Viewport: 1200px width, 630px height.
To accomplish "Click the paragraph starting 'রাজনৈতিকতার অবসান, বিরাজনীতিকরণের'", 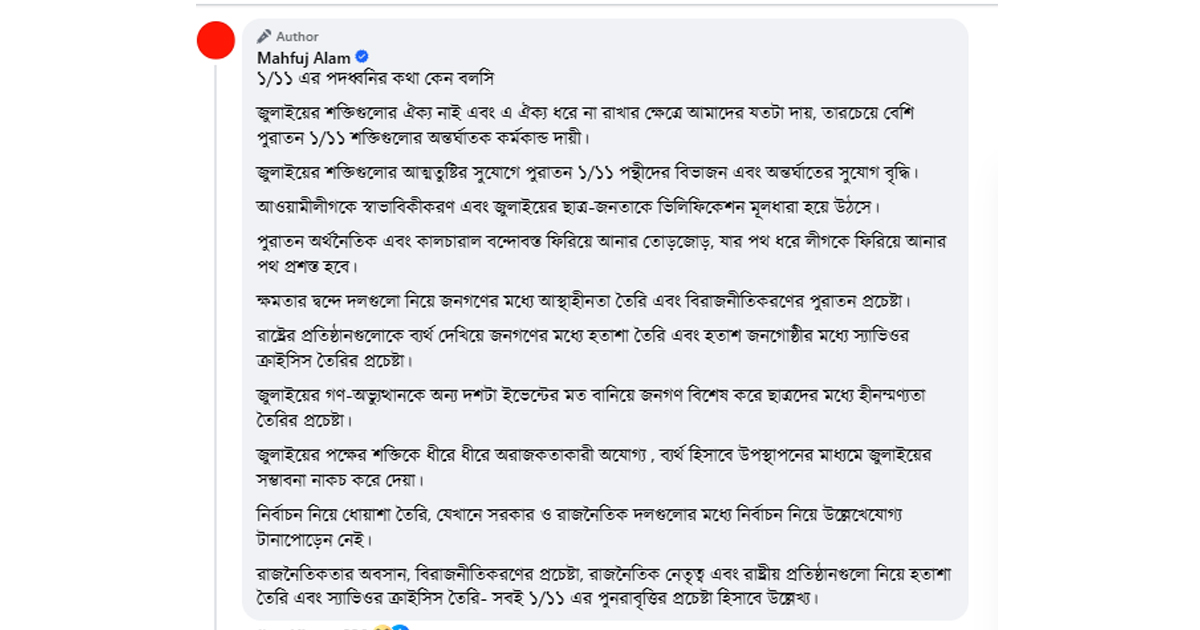I will [590, 586].
